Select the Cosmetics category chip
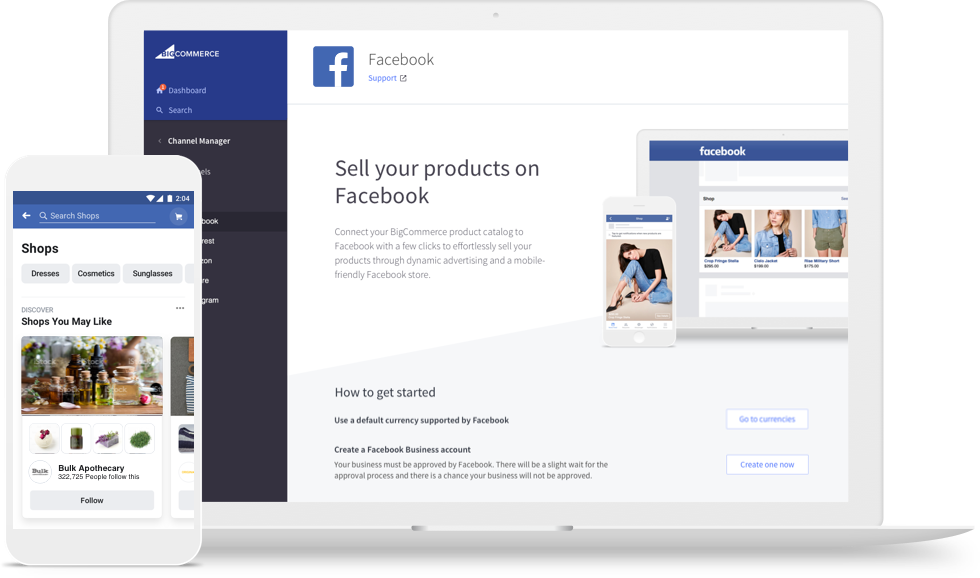 pyautogui.click(x=96, y=274)
